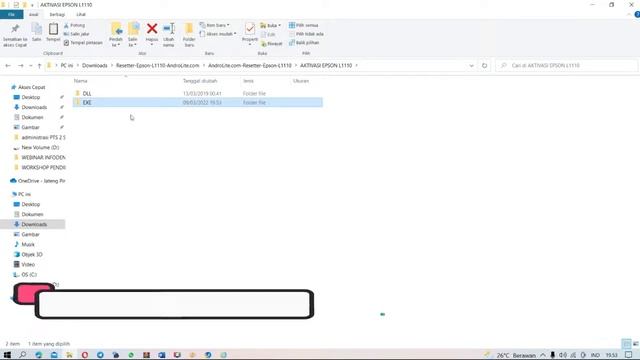Sort files by the Nama column header
This screenshot has height=360, width=640.
click(x=80, y=81)
